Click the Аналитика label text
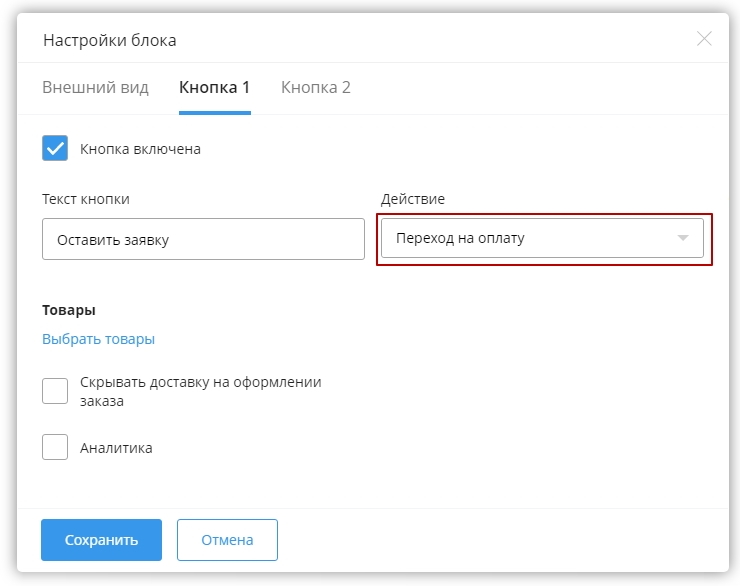 tap(116, 448)
